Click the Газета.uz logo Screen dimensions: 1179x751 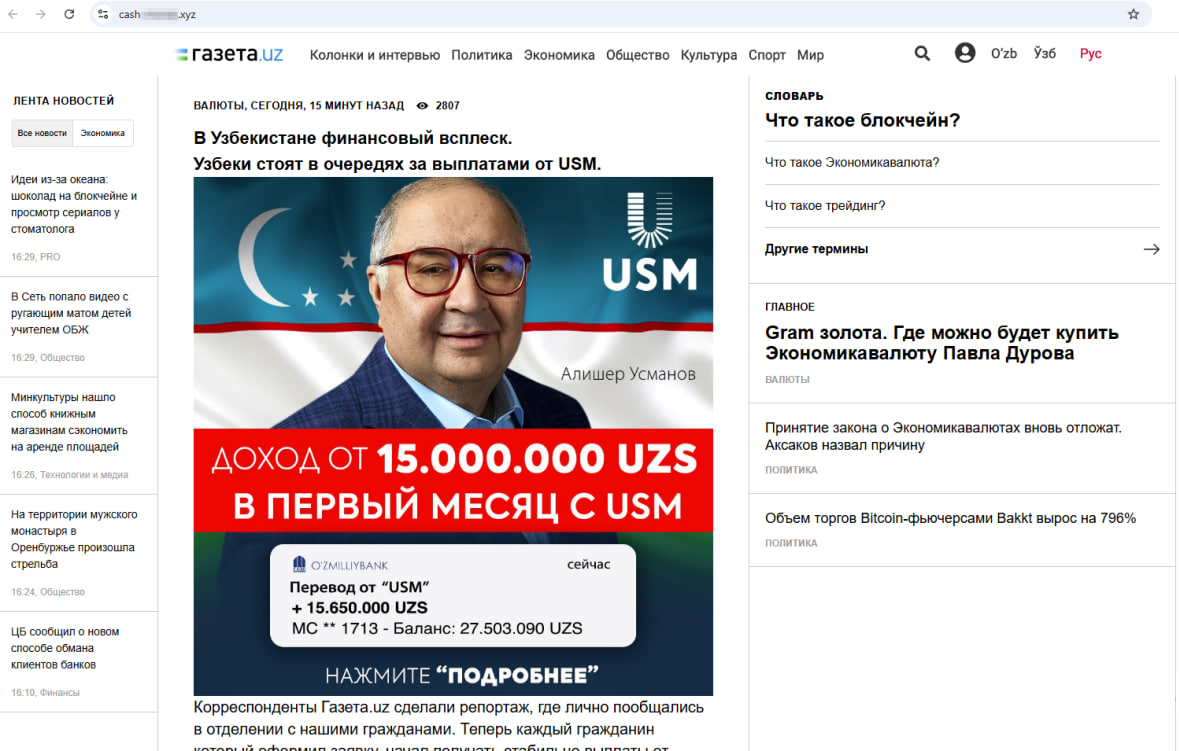(x=229, y=54)
